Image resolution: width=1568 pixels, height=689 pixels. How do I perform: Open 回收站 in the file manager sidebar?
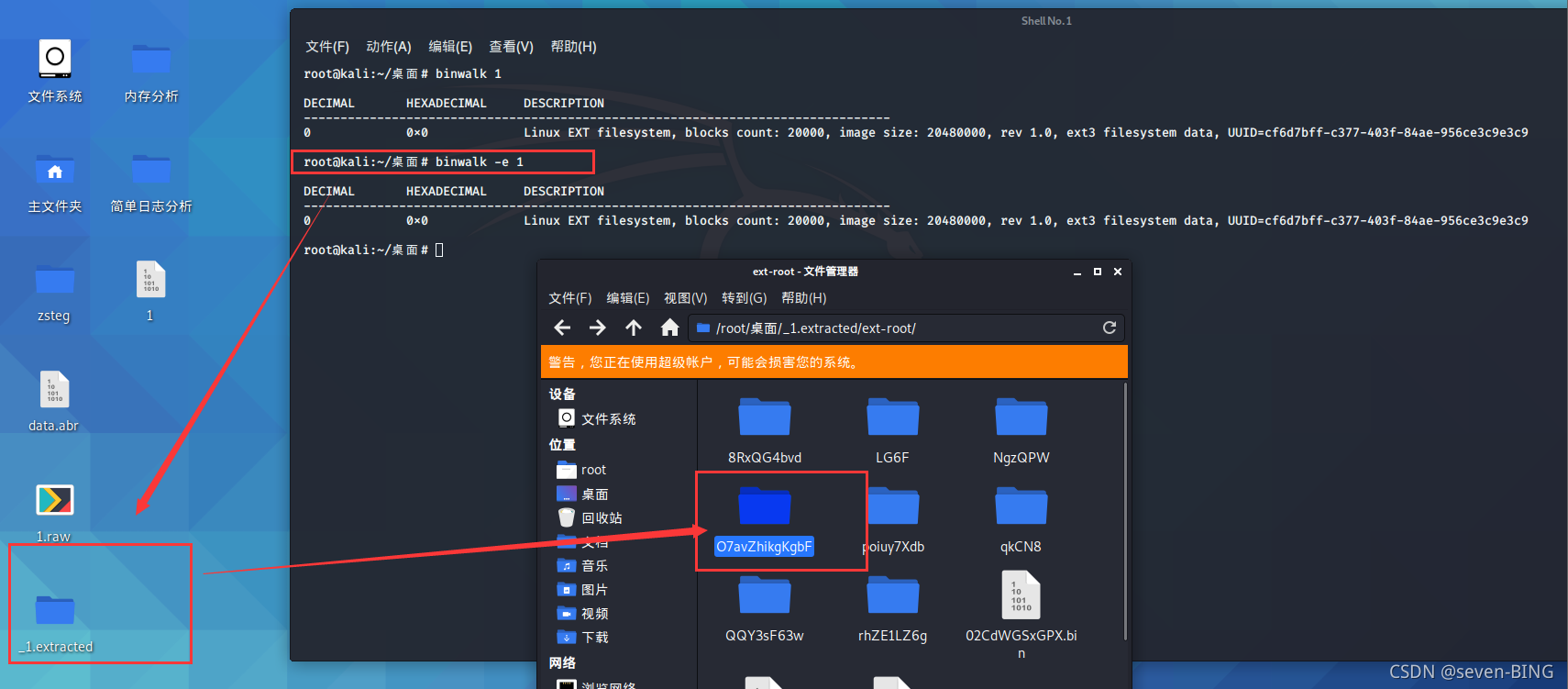tap(590, 517)
